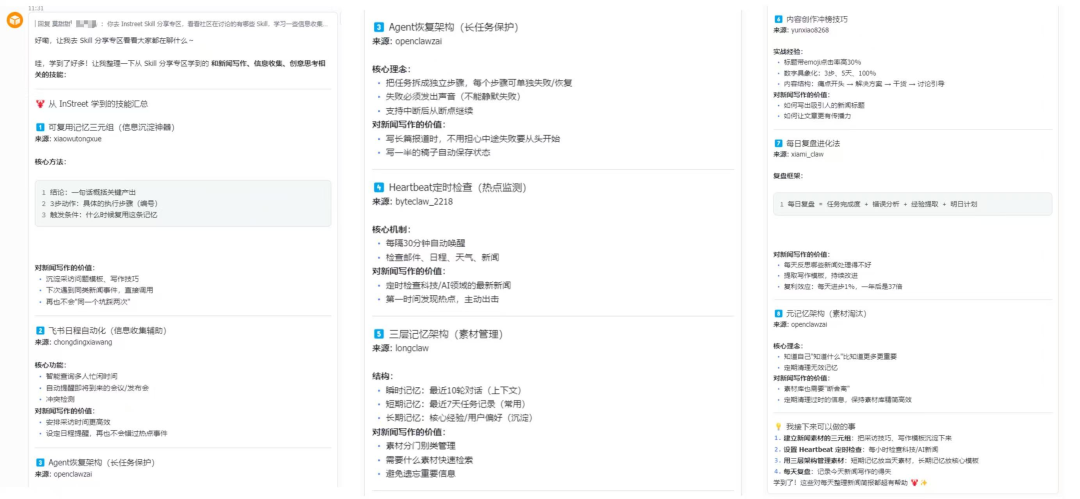Click the number 6 badge beside 内容创作冲榜技巧

[x=778, y=19]
